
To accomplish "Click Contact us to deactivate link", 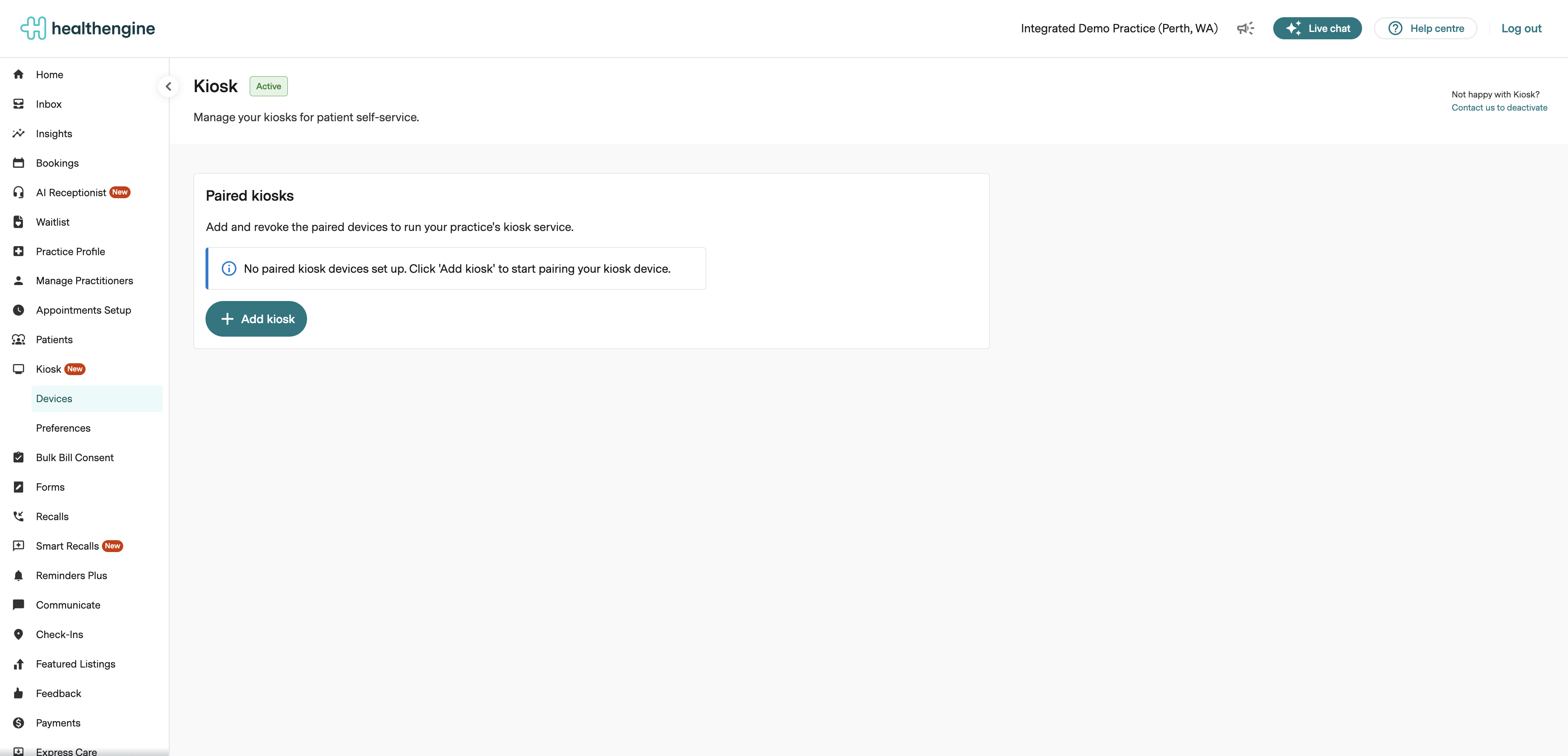I will 1499,108.
